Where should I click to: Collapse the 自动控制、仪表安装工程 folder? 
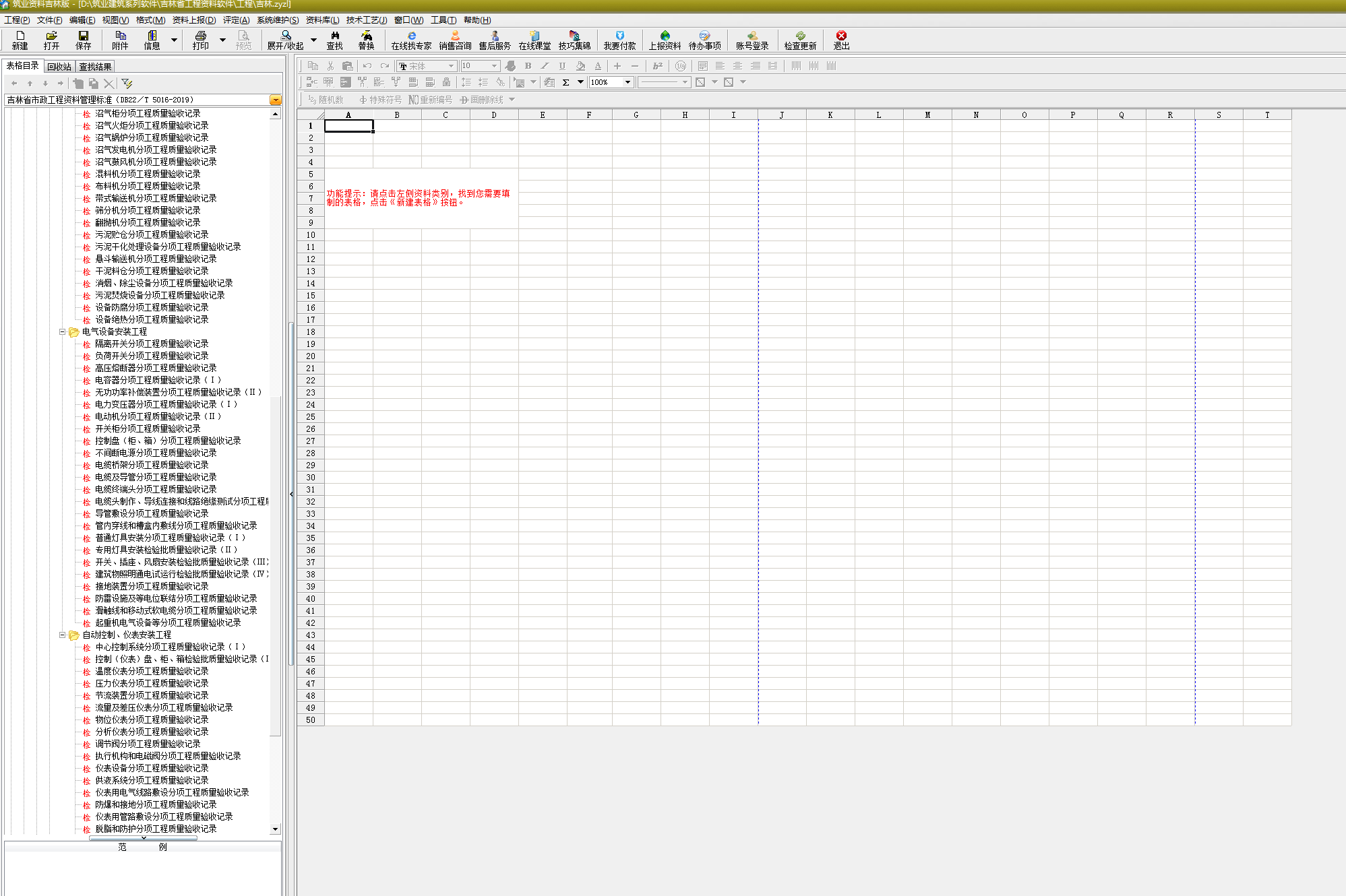pos(62,635)
